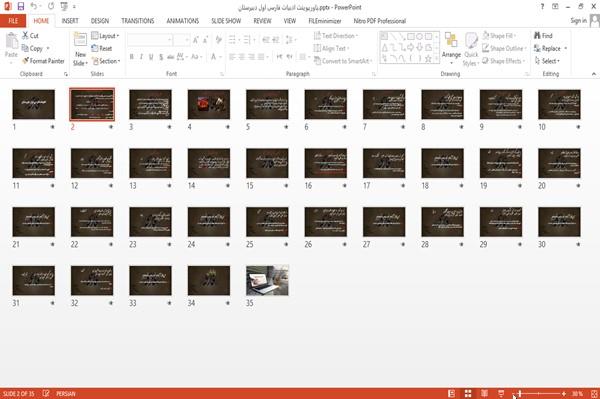Switch to Slide Sorter view in status bar
This screenshot has width=600, height=399.
pos(468,393)
